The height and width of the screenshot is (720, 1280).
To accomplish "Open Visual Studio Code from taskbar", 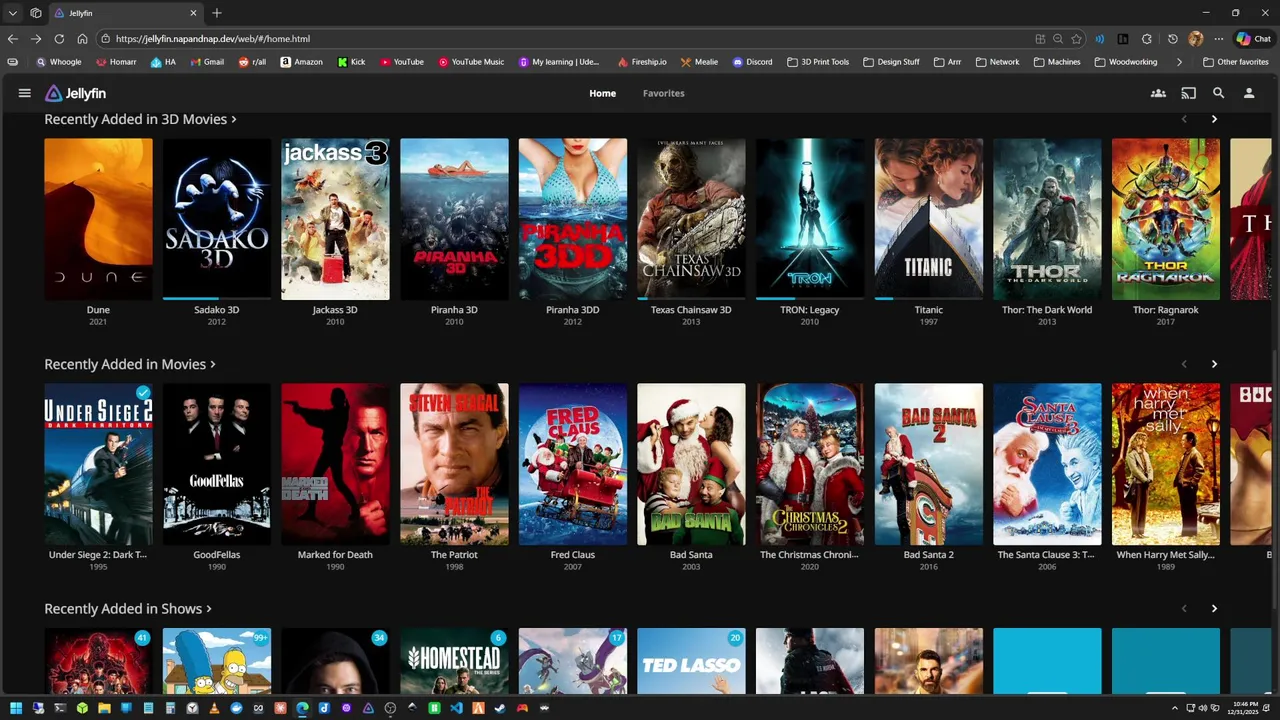I will coord(456,708).
